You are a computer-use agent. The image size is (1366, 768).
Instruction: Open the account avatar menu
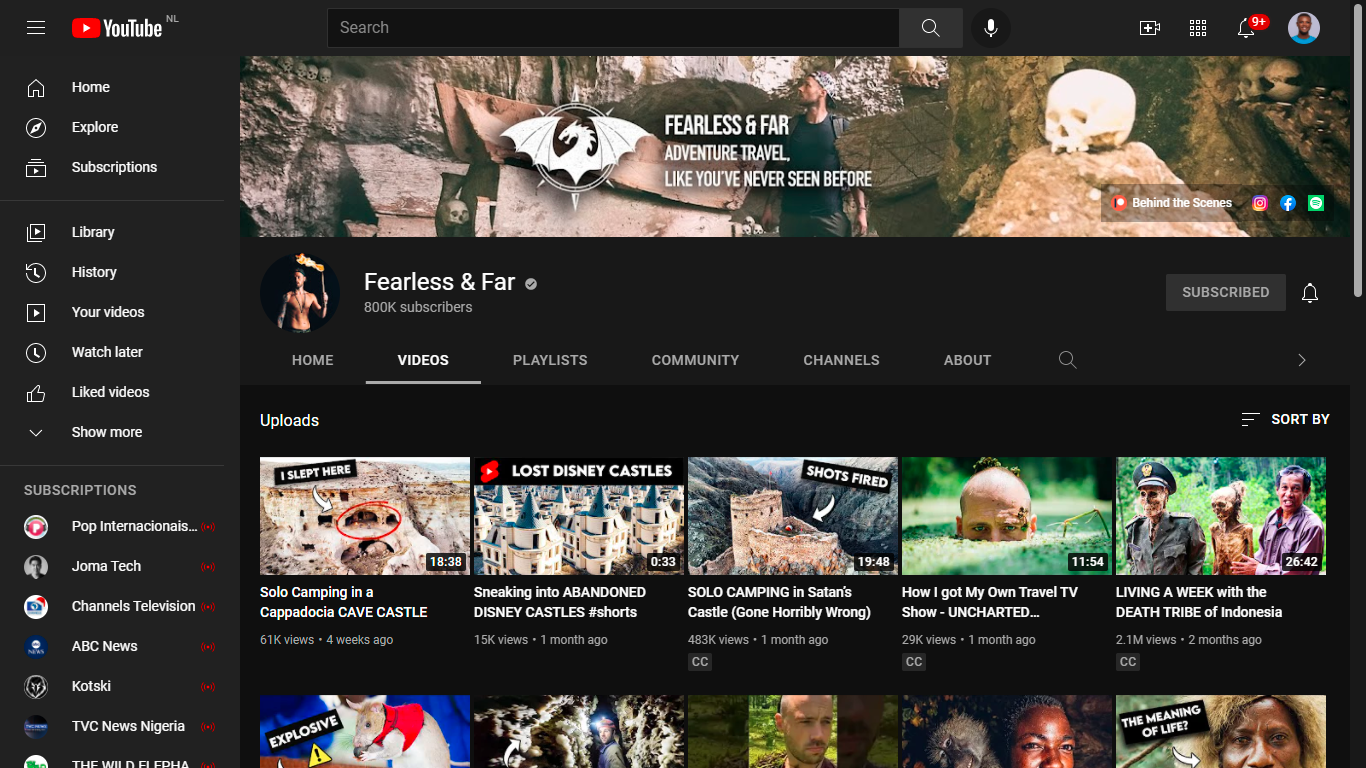pos(1304,28)
